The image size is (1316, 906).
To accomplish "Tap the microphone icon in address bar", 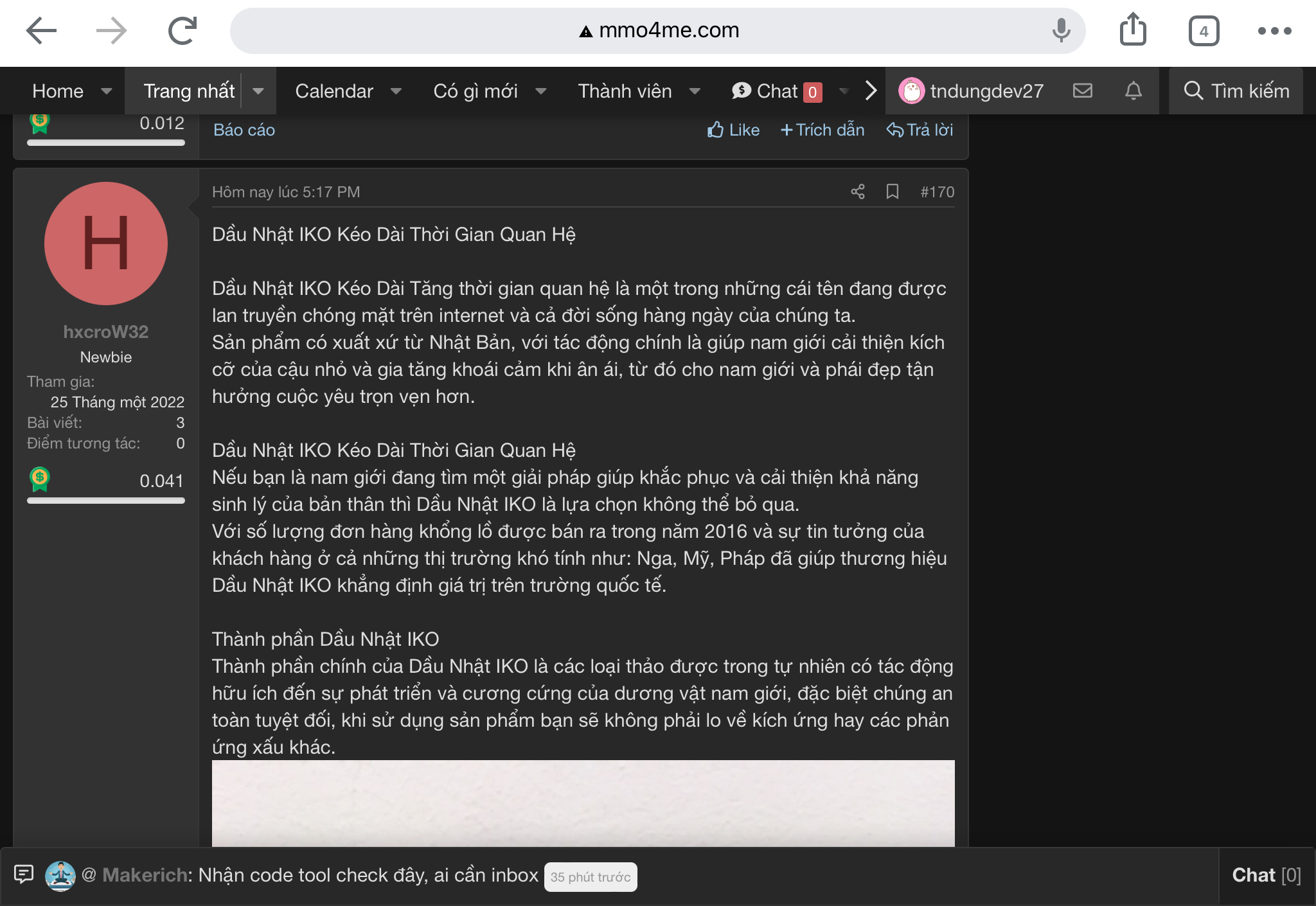I will pyautogui.click(x=1061, y=30).
